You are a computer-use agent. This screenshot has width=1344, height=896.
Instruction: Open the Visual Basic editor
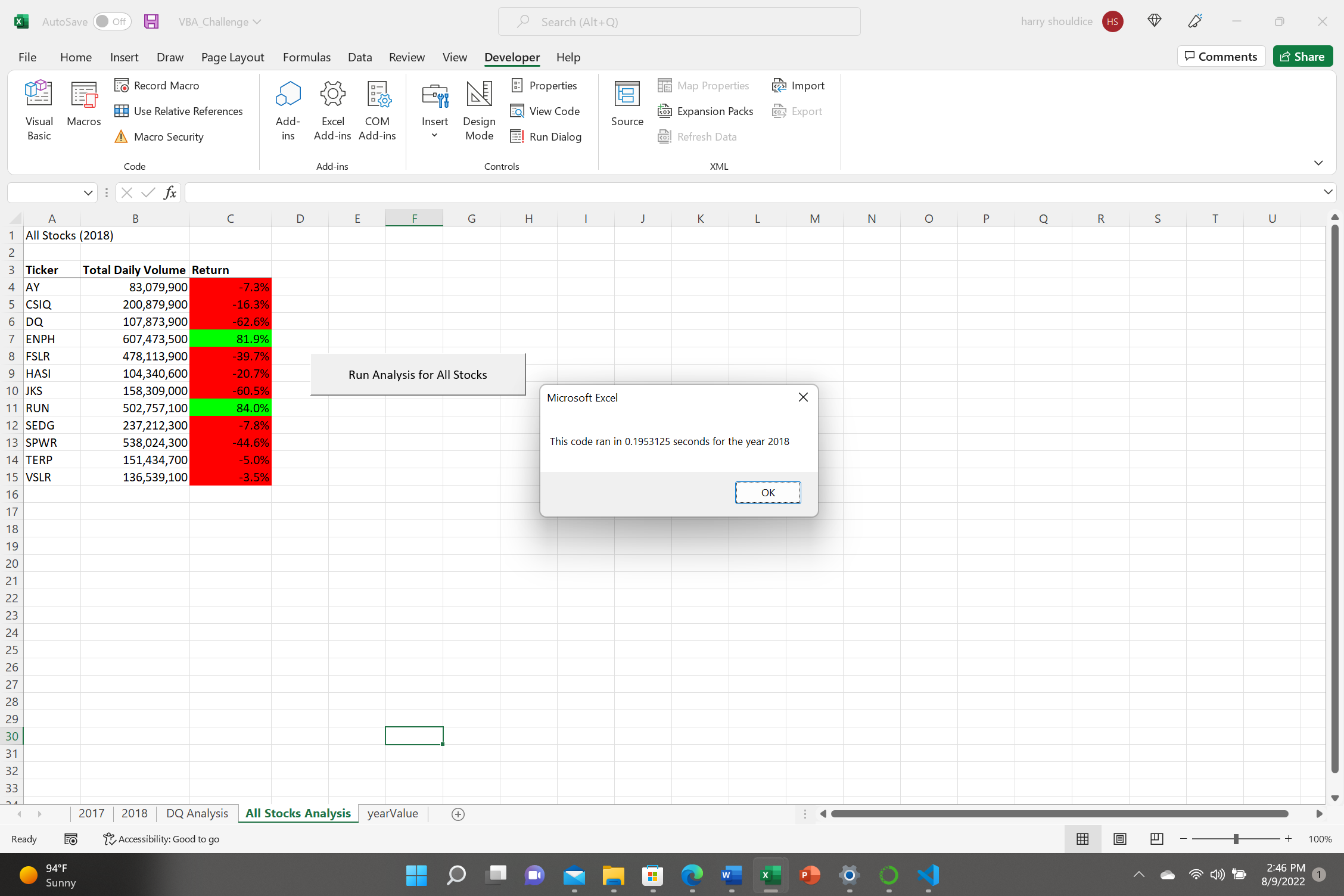(x=39, y=111)
